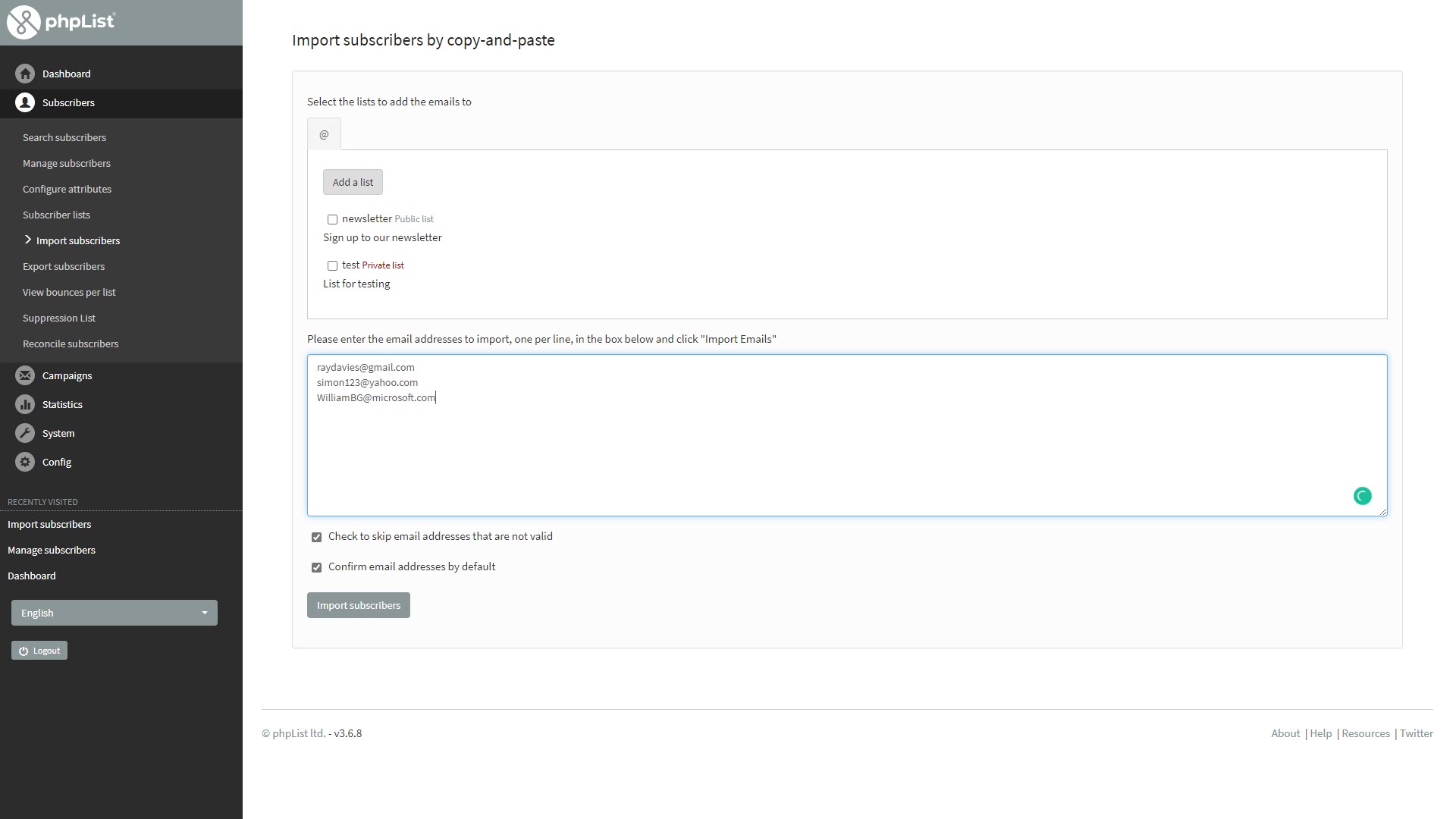
Task: Open Configure attributes
Action: tap(67, 189)
